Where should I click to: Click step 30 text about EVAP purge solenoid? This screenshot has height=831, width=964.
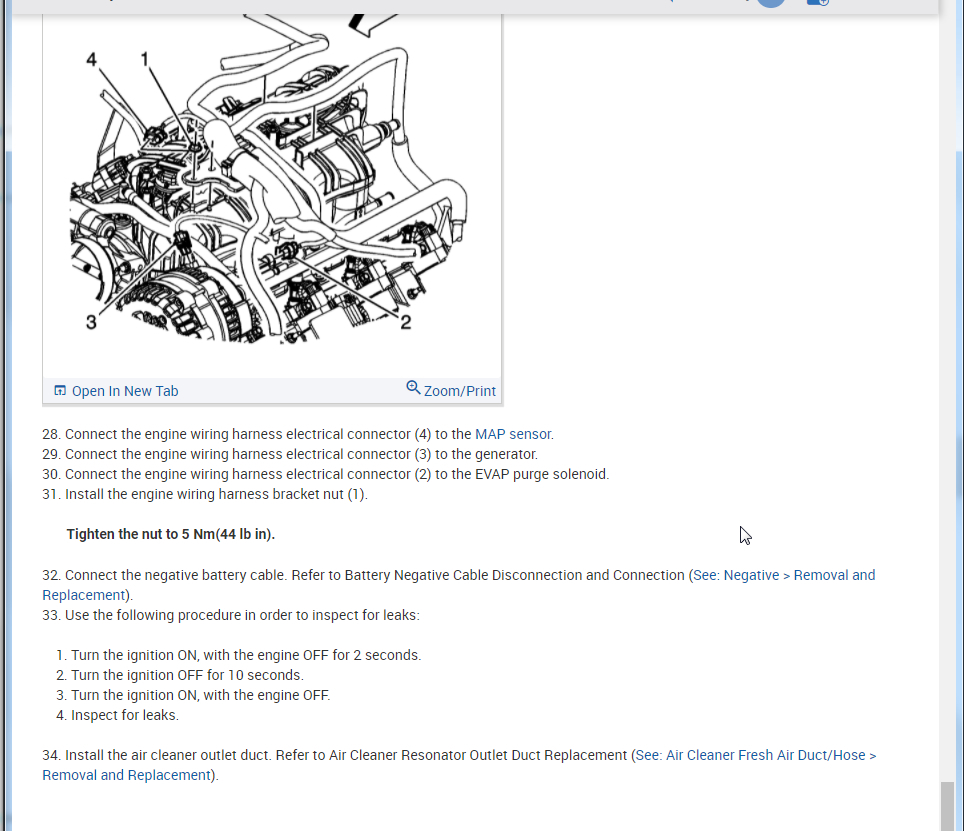pyautogui.click(x=326, y=474)
